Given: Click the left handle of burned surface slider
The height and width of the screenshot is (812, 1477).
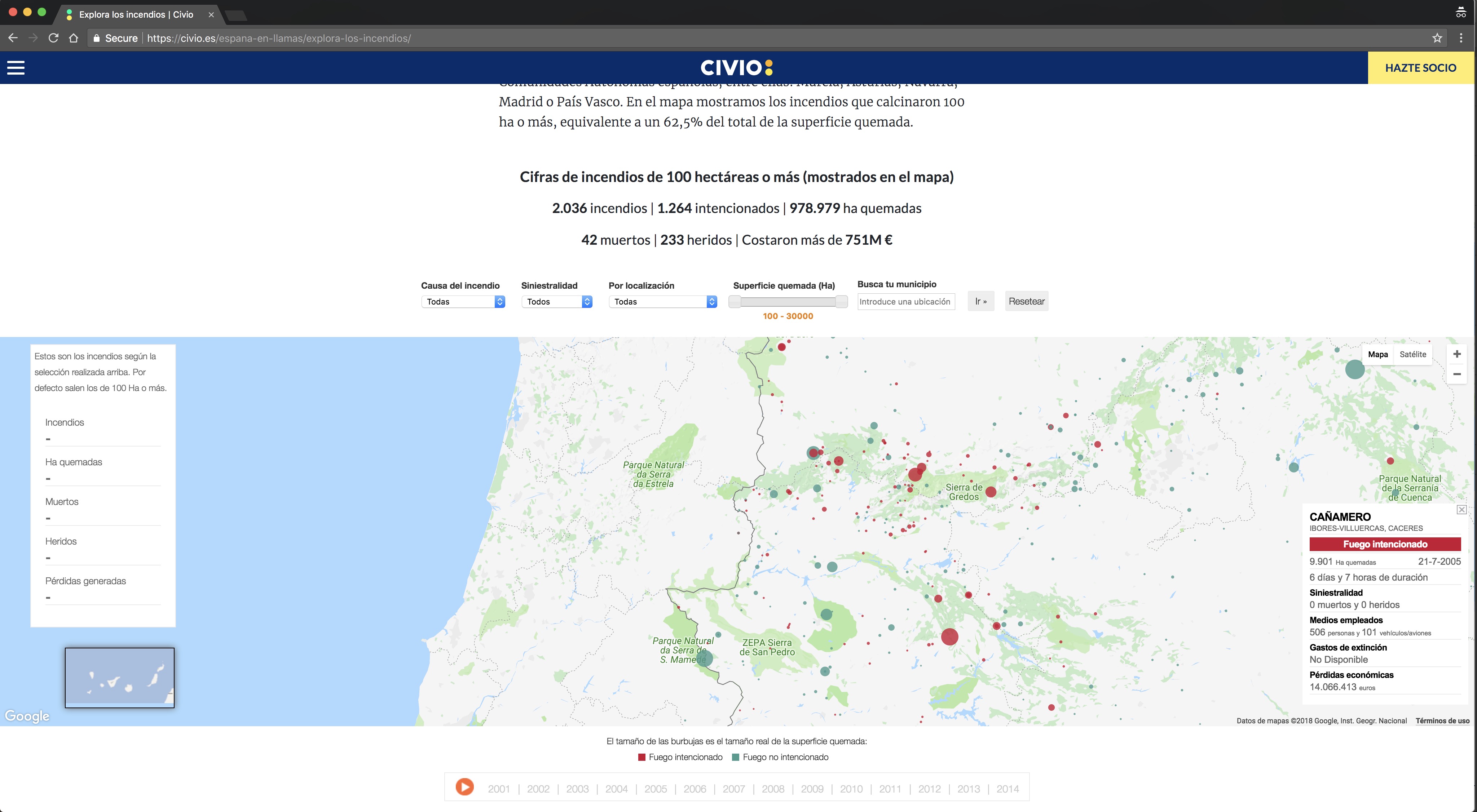Looking at the screenshot, I should point(735,301).
